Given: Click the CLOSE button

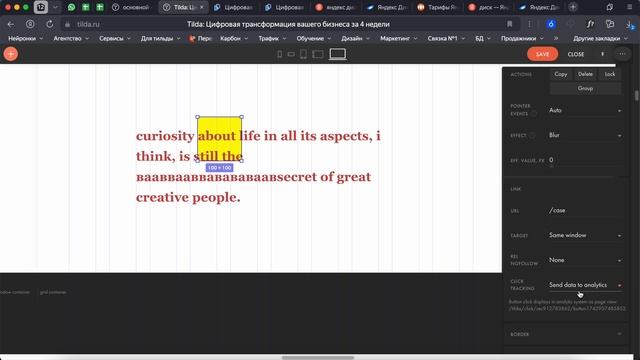Looking at the screenshot, I should pos(576,54).
